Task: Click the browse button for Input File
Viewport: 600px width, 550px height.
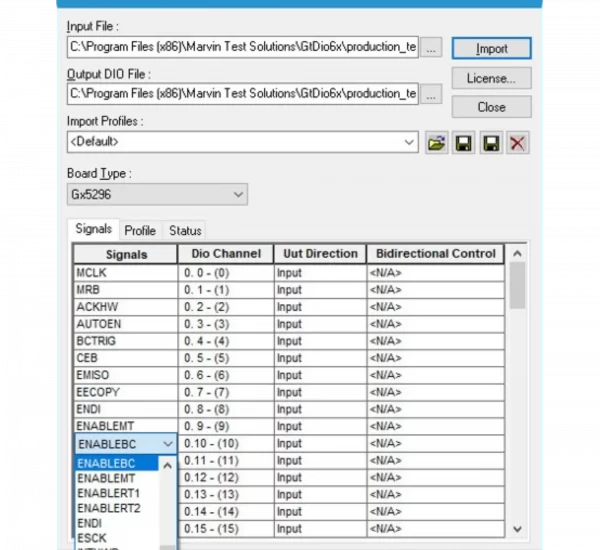Action: [x=431, y=47]
